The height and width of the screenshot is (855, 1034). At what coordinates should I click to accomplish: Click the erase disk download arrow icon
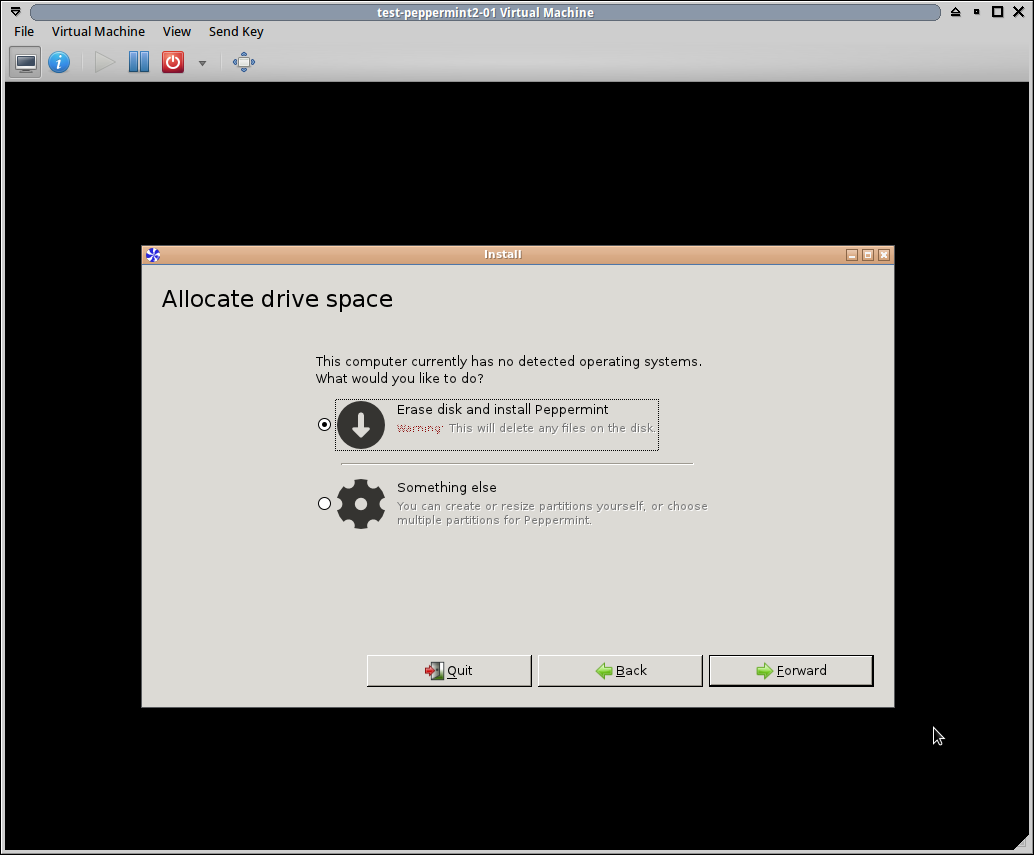coord(361,425)
